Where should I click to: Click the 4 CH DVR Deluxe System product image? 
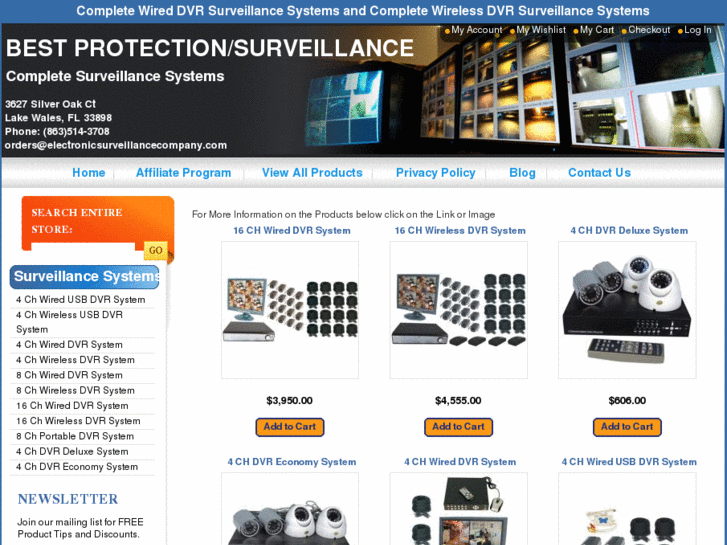627,310
